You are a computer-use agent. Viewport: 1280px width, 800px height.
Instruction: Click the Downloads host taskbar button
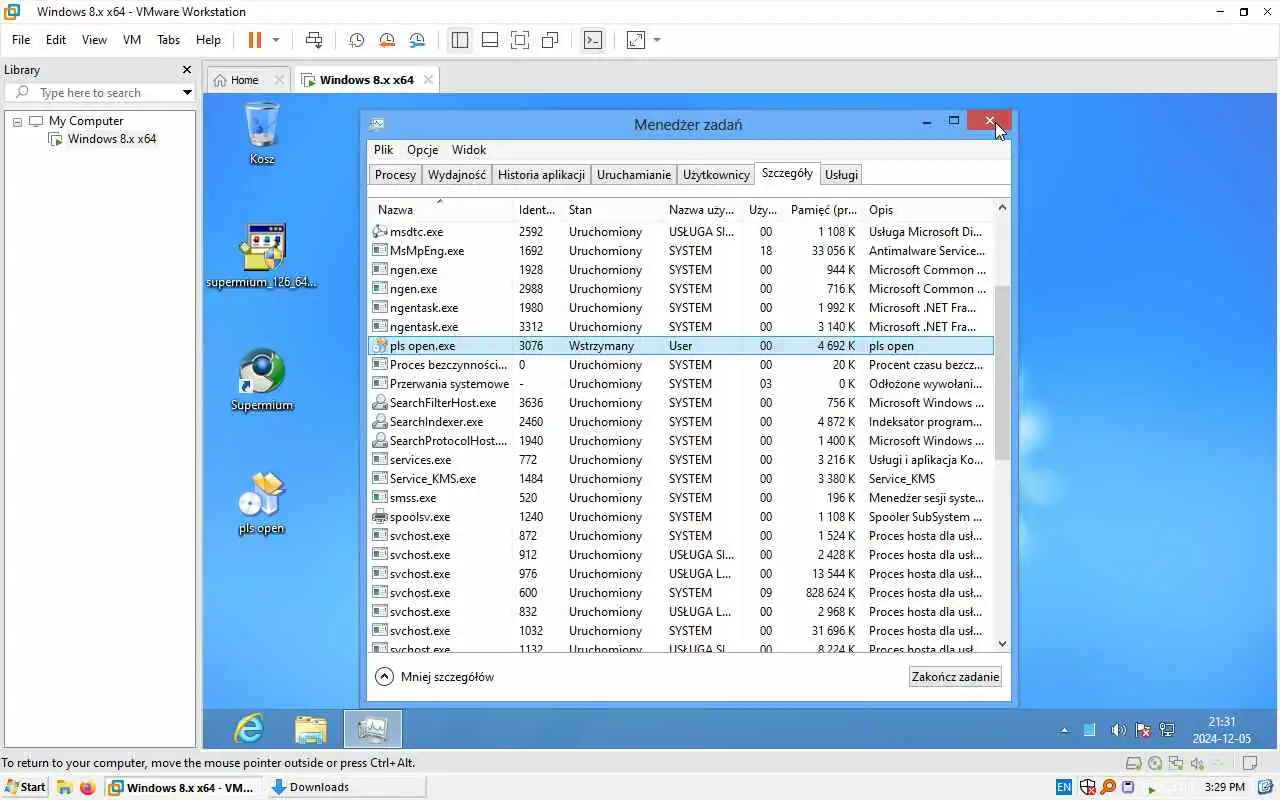coord(346,787)
